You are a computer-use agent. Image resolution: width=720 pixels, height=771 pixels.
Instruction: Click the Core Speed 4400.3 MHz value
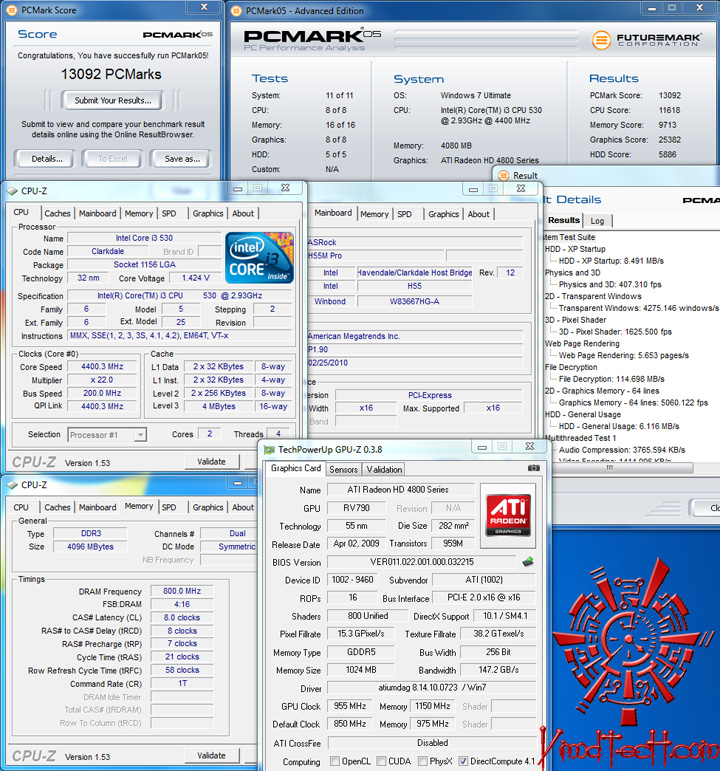(x=102, y=366)
